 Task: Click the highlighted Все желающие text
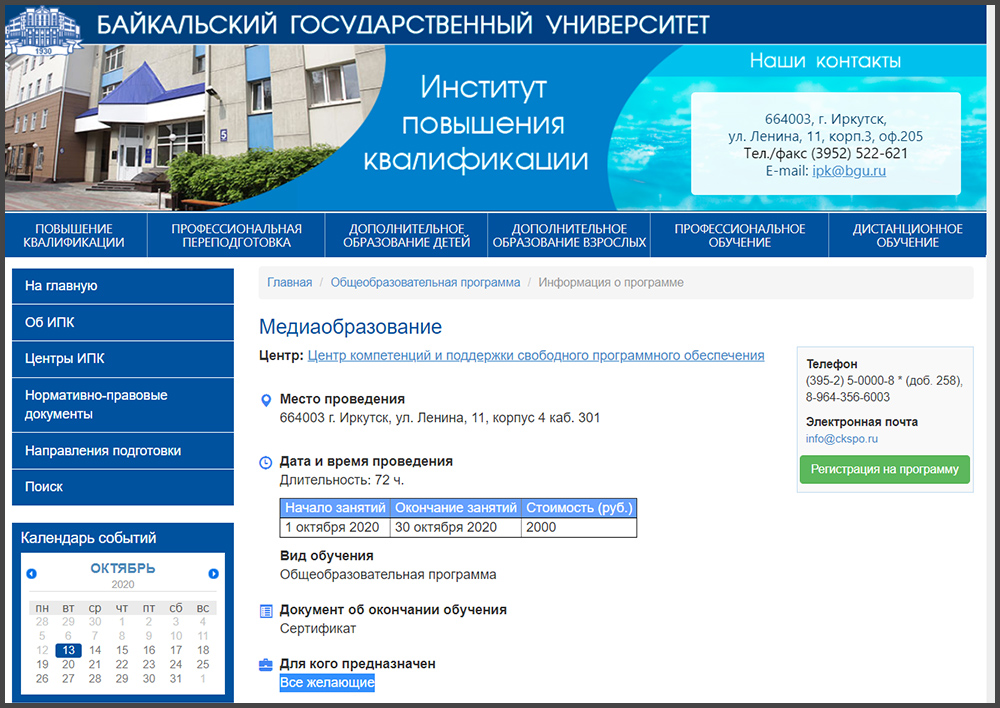click(327, 682)
